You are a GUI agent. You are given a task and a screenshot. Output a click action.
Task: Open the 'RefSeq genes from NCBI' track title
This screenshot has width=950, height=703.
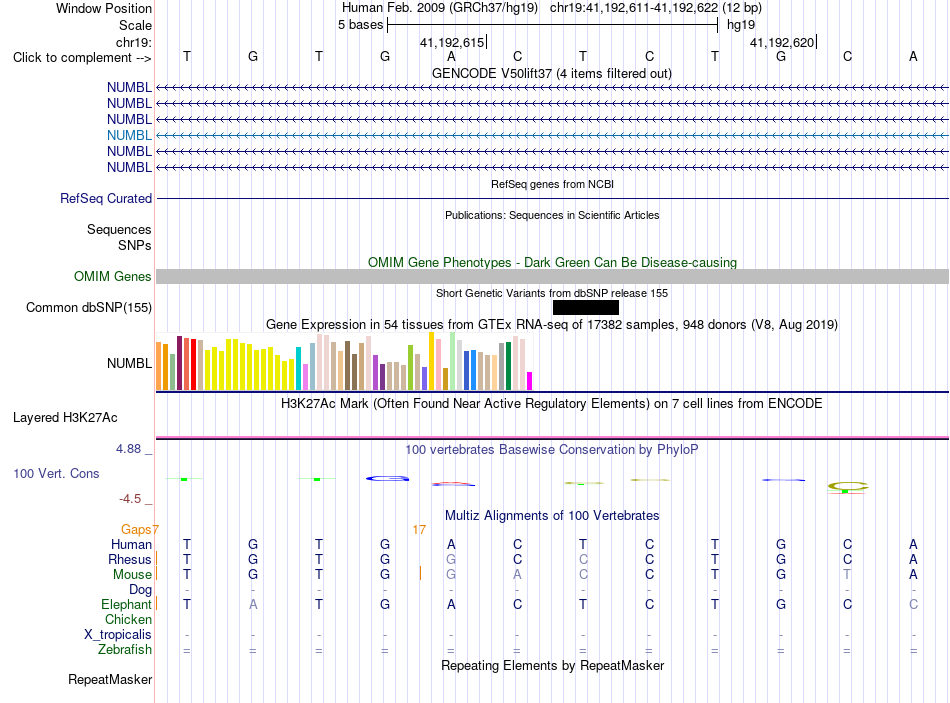point(552,184)
